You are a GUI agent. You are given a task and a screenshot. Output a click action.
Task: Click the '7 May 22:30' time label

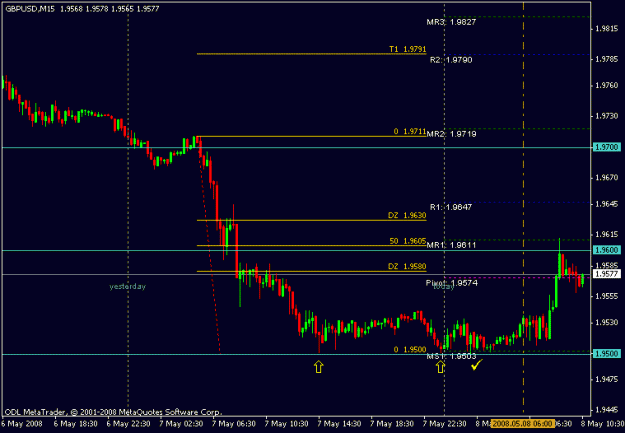click(x=444, y=423)
